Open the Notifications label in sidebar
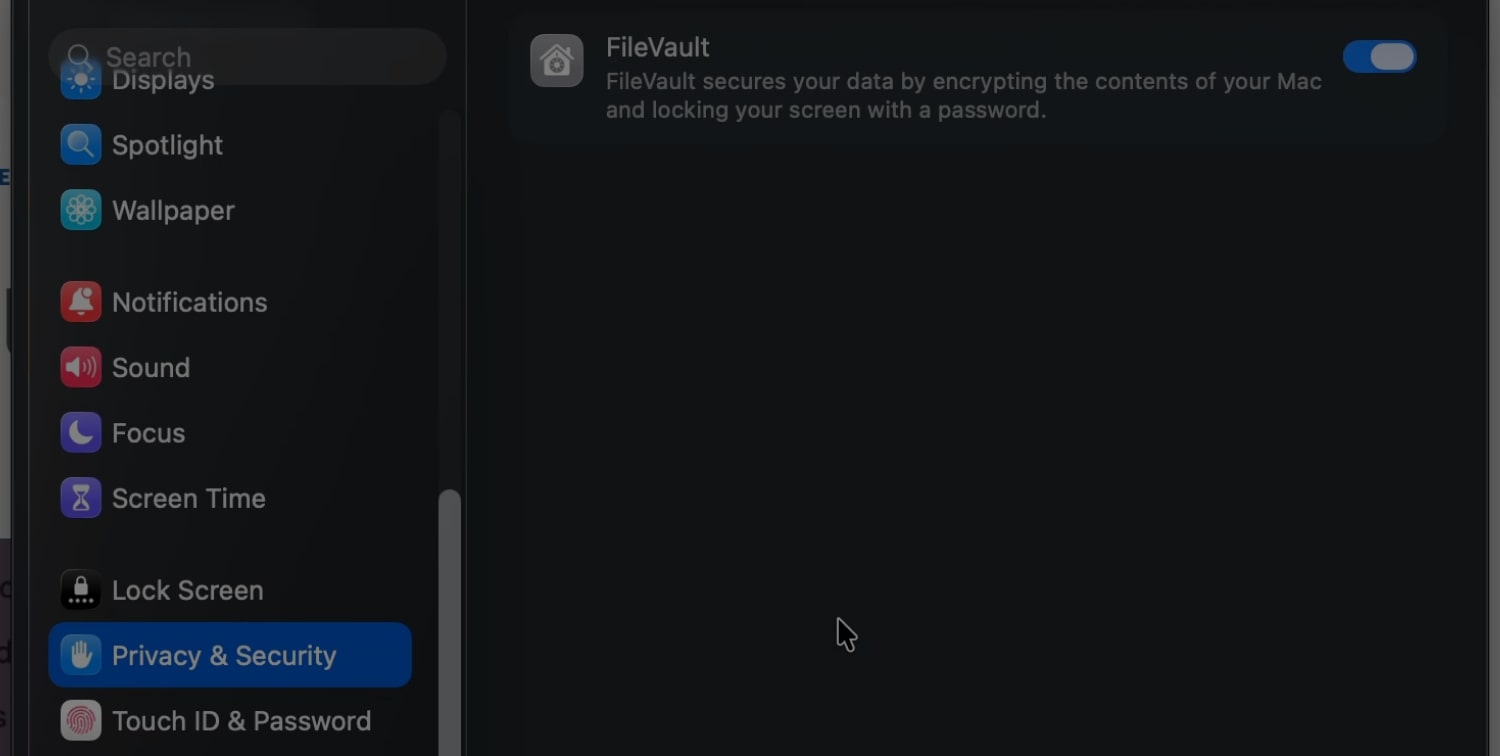The width and height of the screenshot is (1500, 756). pos(190,302)
